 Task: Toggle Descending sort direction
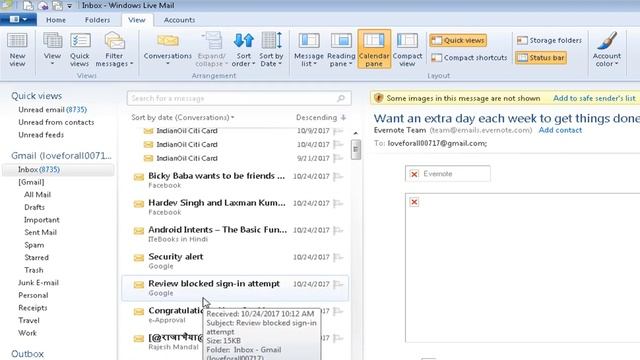(321, 118)
